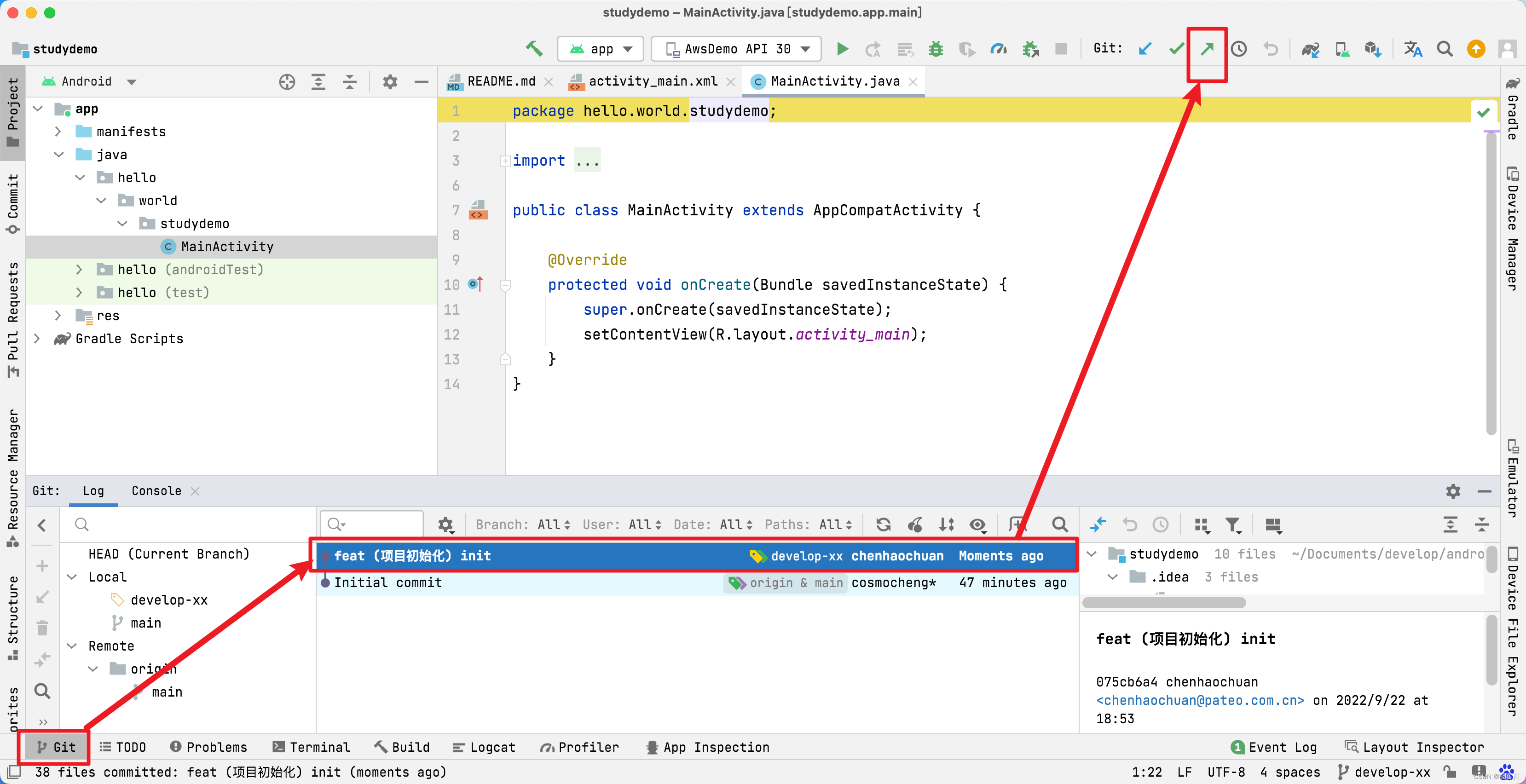This screenshot has width=1526, height=784.
Task: Click the Git push arrow icon
Action: point(1207,49)
